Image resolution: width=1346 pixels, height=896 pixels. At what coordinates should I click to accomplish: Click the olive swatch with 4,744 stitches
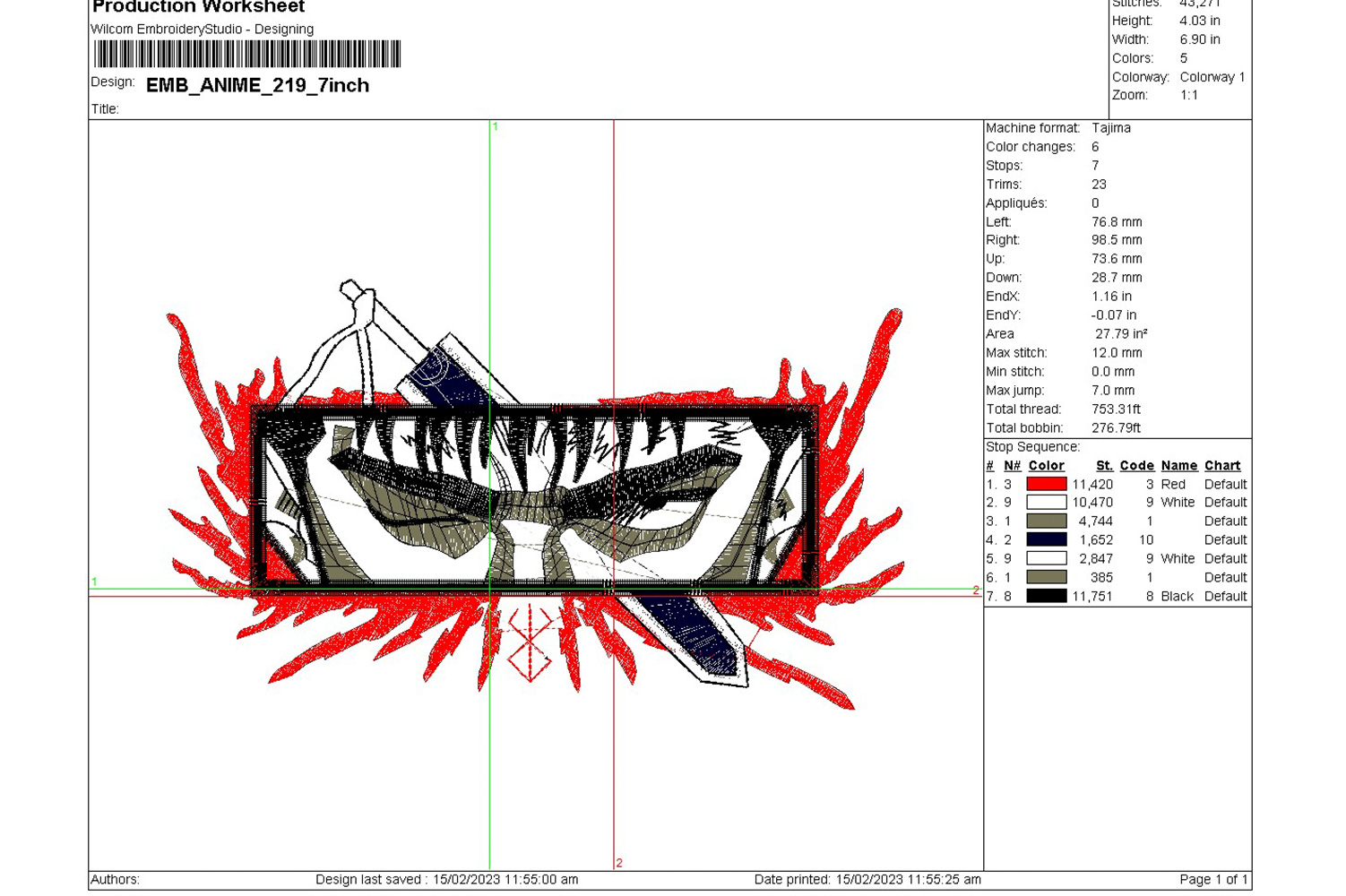coord(1046,521)
